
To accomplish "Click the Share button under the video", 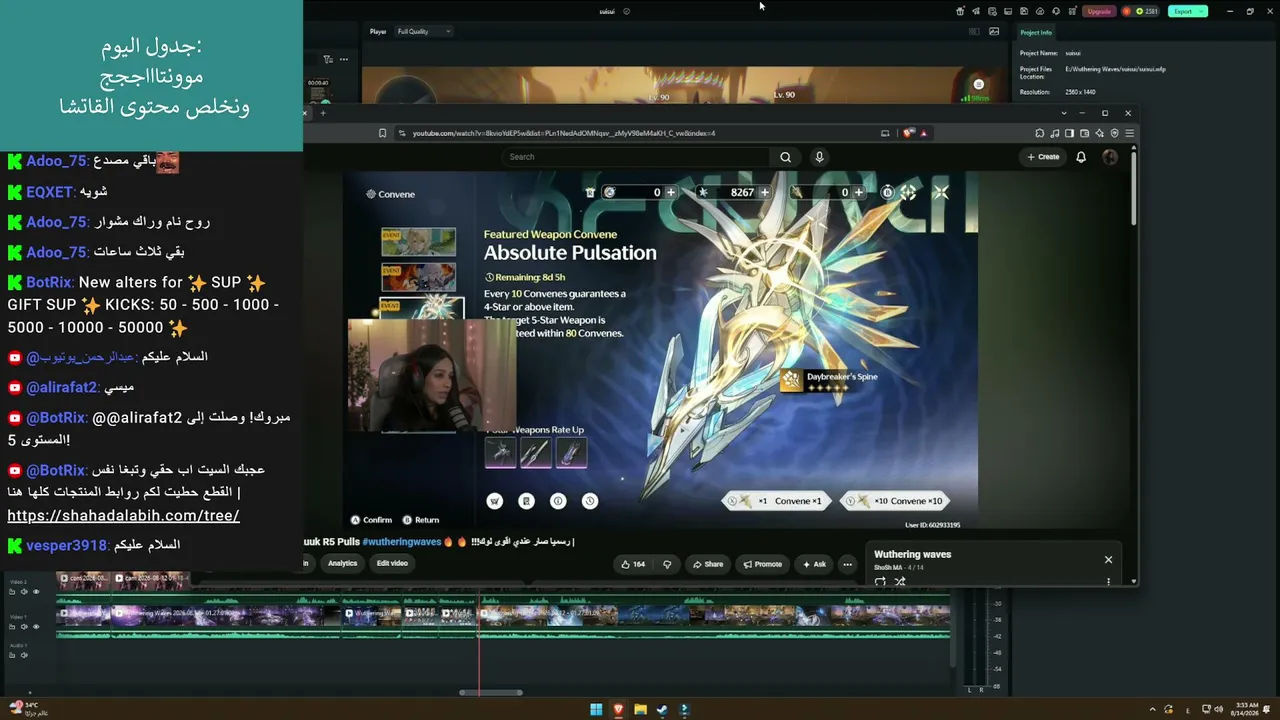I will click(x=708, y=564).
